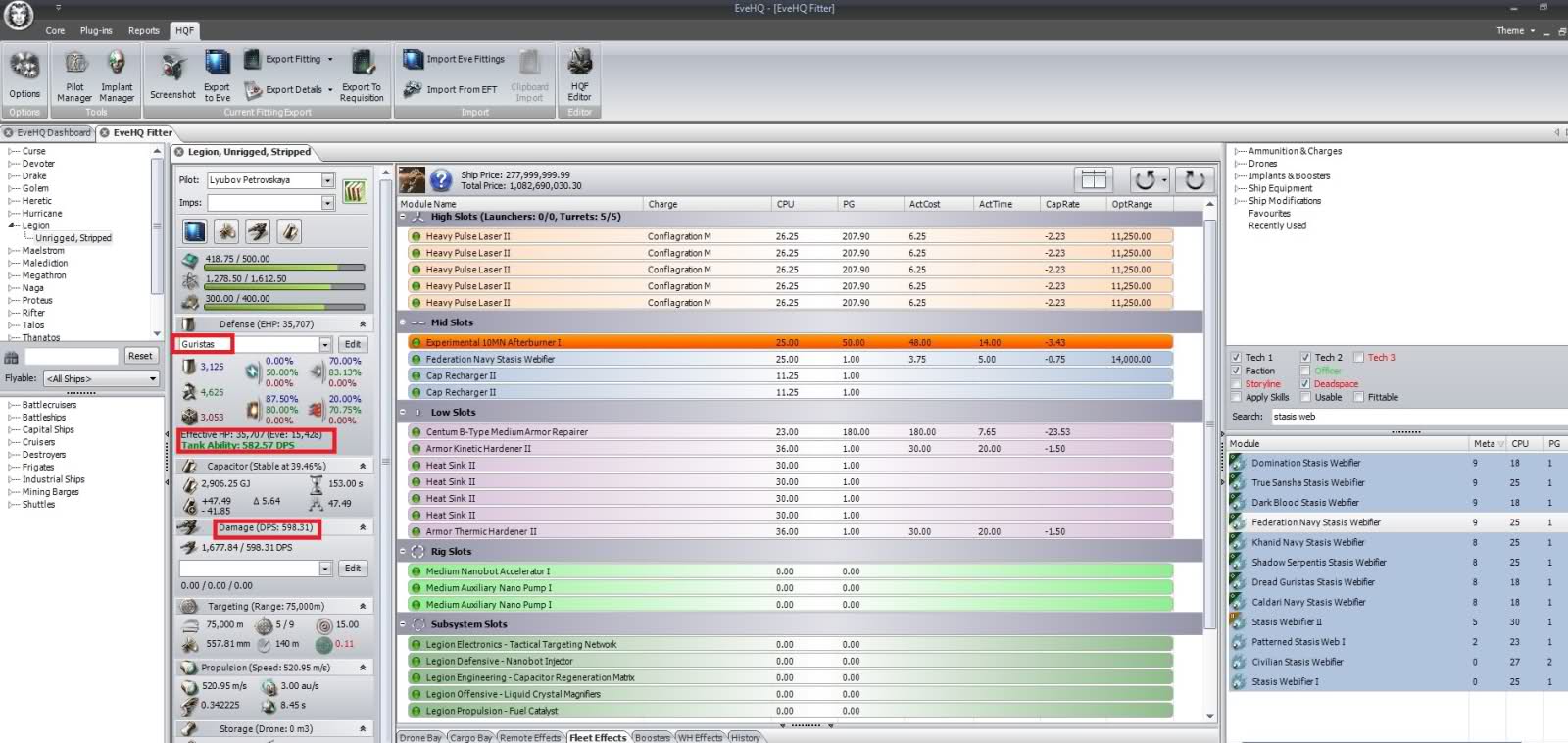Open the HQF Editor

pyautogui.click(x=579, y=74)
